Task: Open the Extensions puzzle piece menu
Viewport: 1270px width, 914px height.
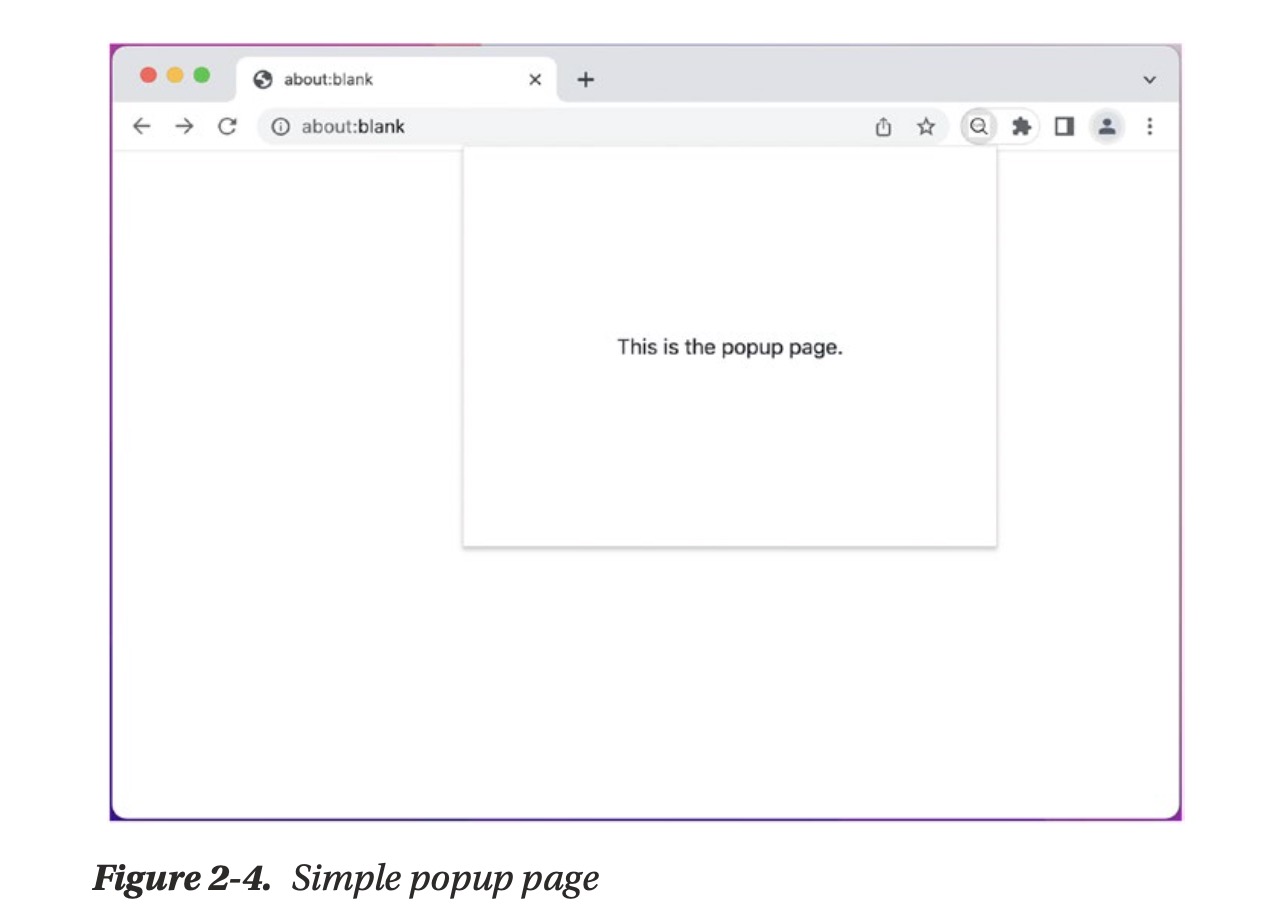Action: 1021,127
